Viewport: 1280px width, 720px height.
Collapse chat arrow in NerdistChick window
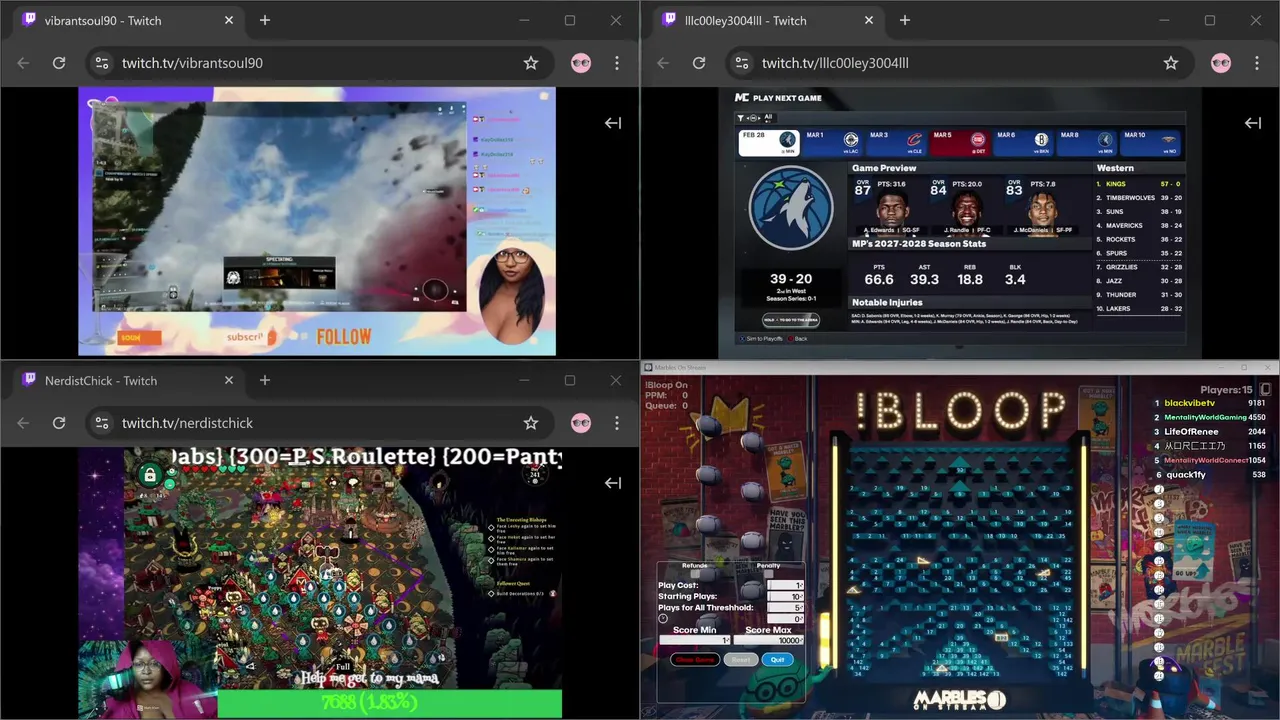point(613,483)
